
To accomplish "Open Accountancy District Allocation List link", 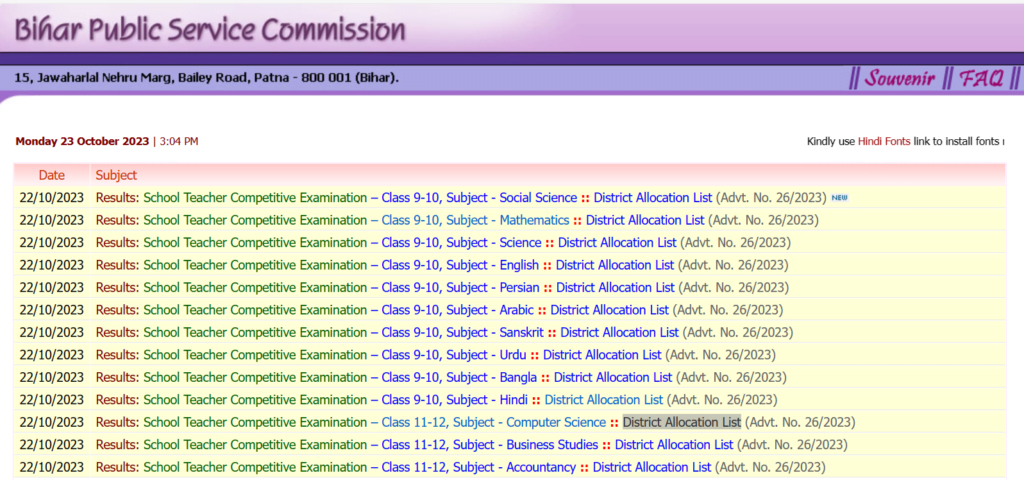I will pyautogui.click(x=652, y=468).
